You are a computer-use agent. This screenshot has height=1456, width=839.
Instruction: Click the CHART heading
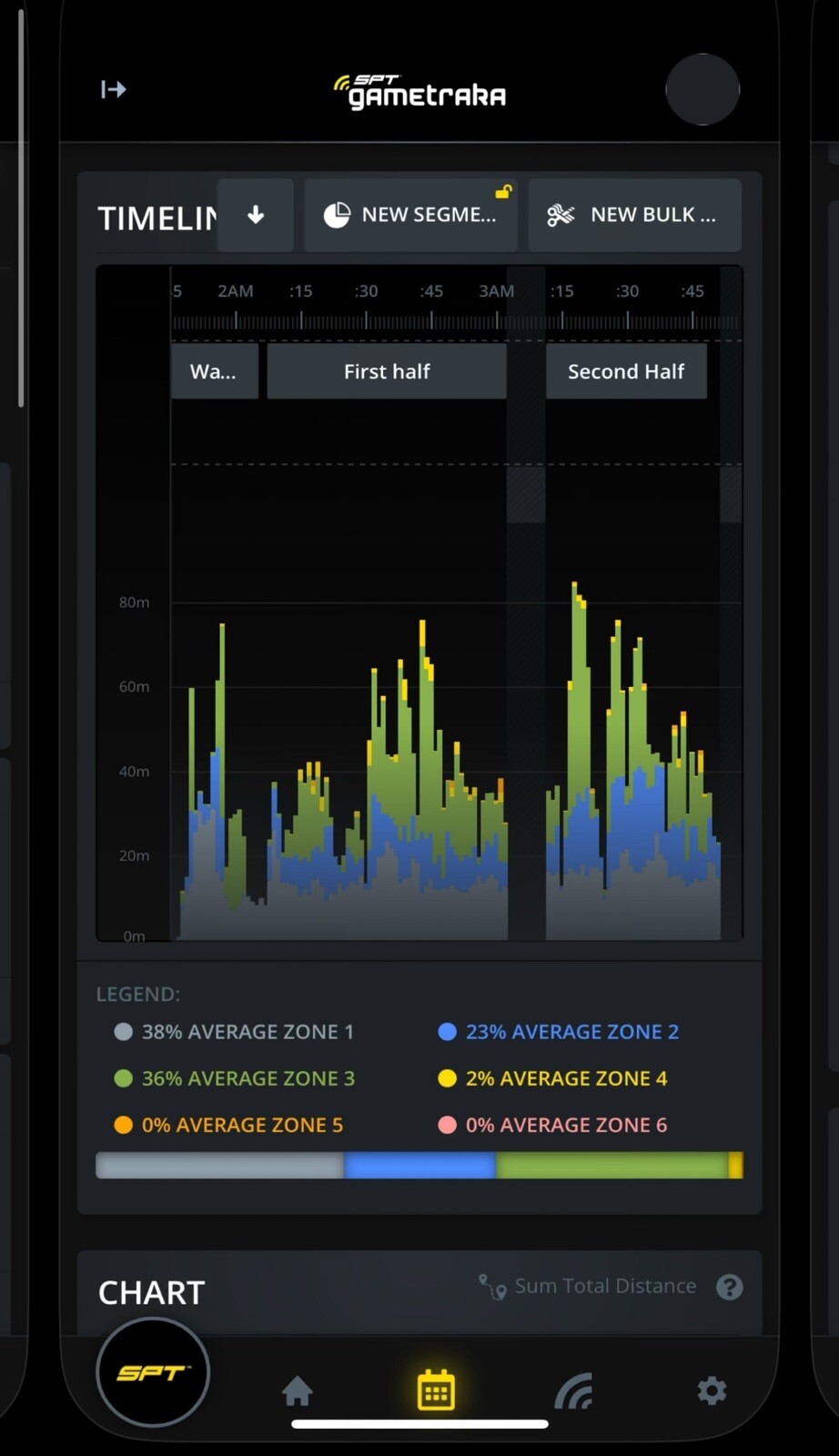tap(151, 1292)
